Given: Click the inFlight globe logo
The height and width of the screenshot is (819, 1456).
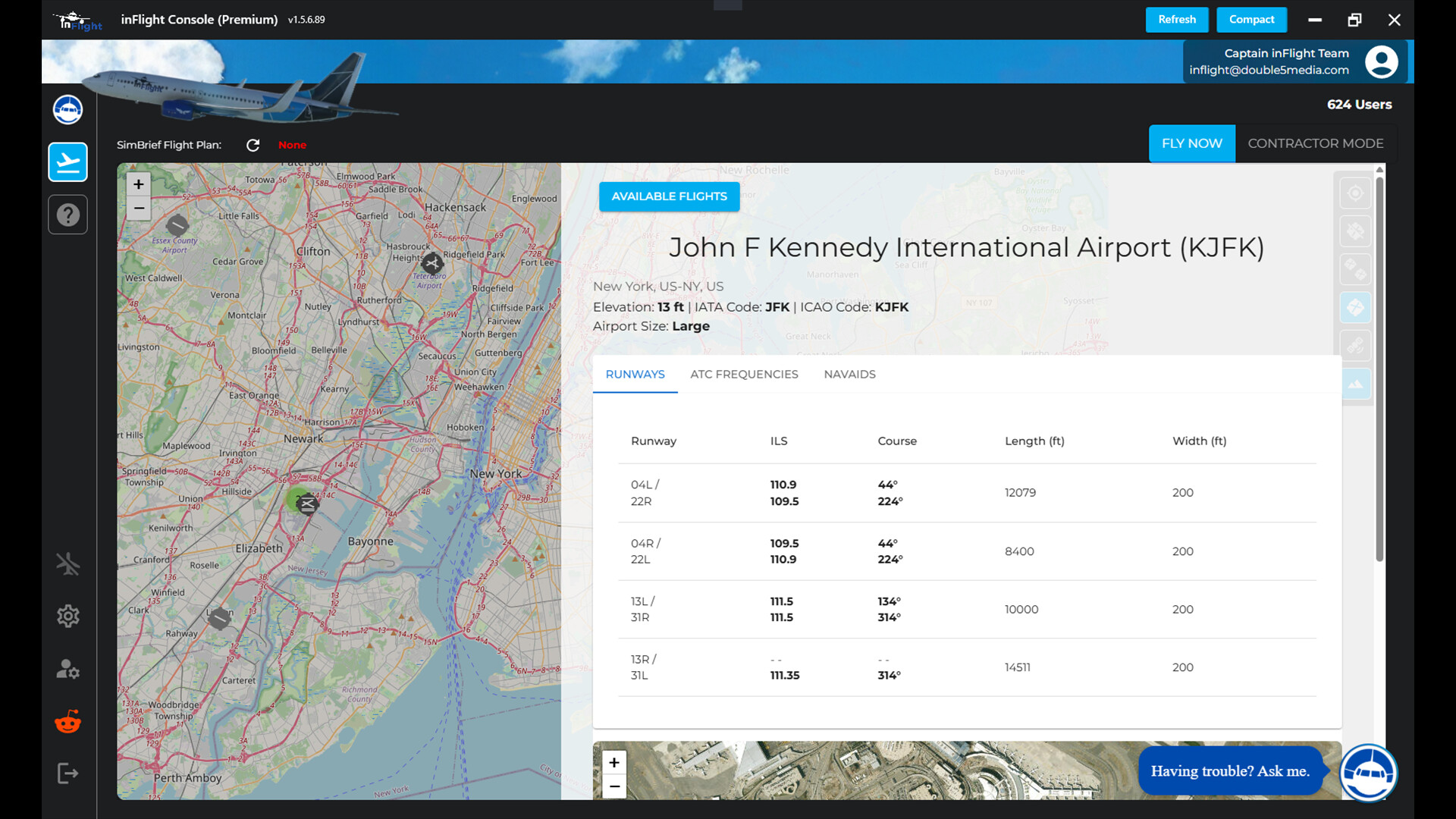Looking at the screenshot, I should 67,109.
